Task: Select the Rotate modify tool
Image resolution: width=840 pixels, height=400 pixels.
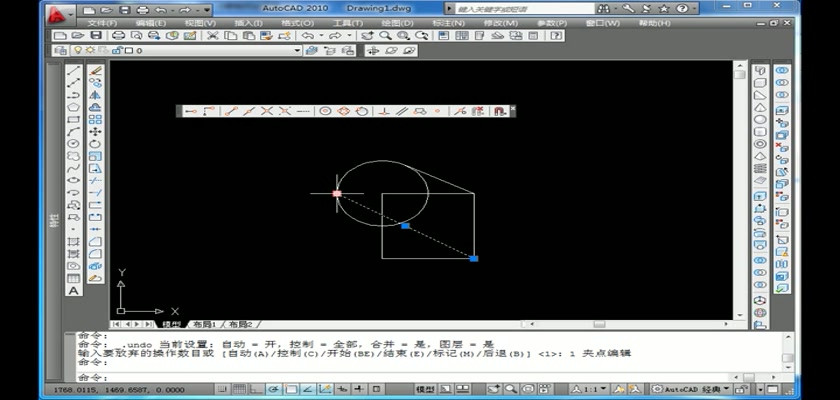Action: [x=95, y=144]
